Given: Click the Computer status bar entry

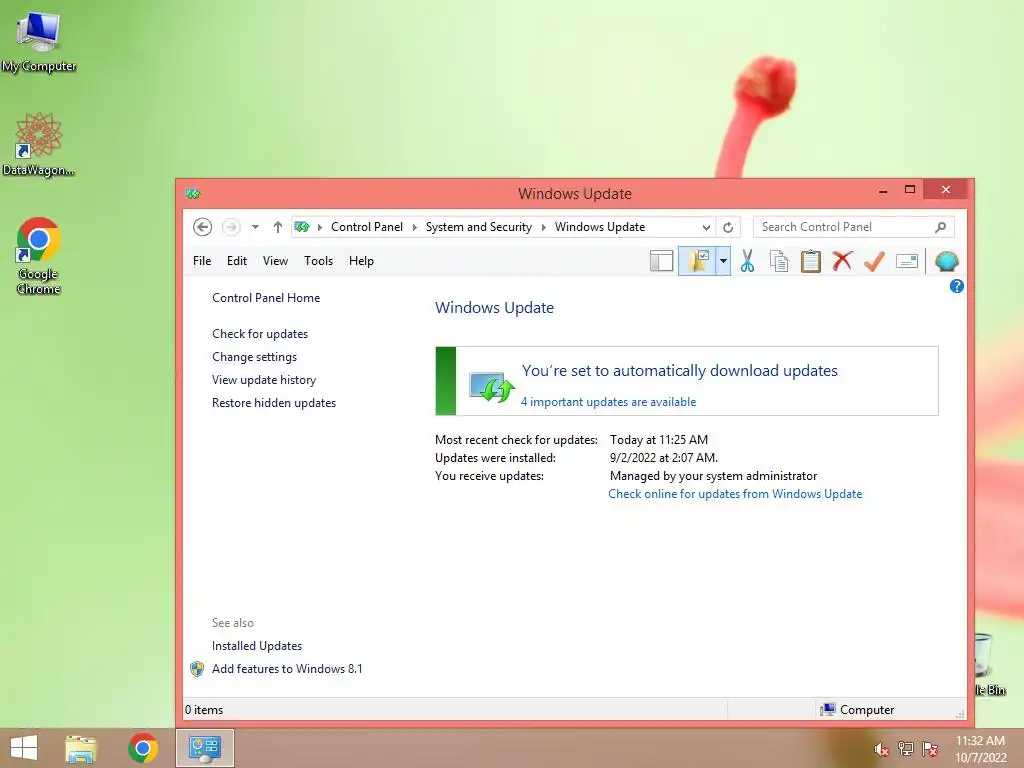Looking at the screenshot, I should coord(857,709).
